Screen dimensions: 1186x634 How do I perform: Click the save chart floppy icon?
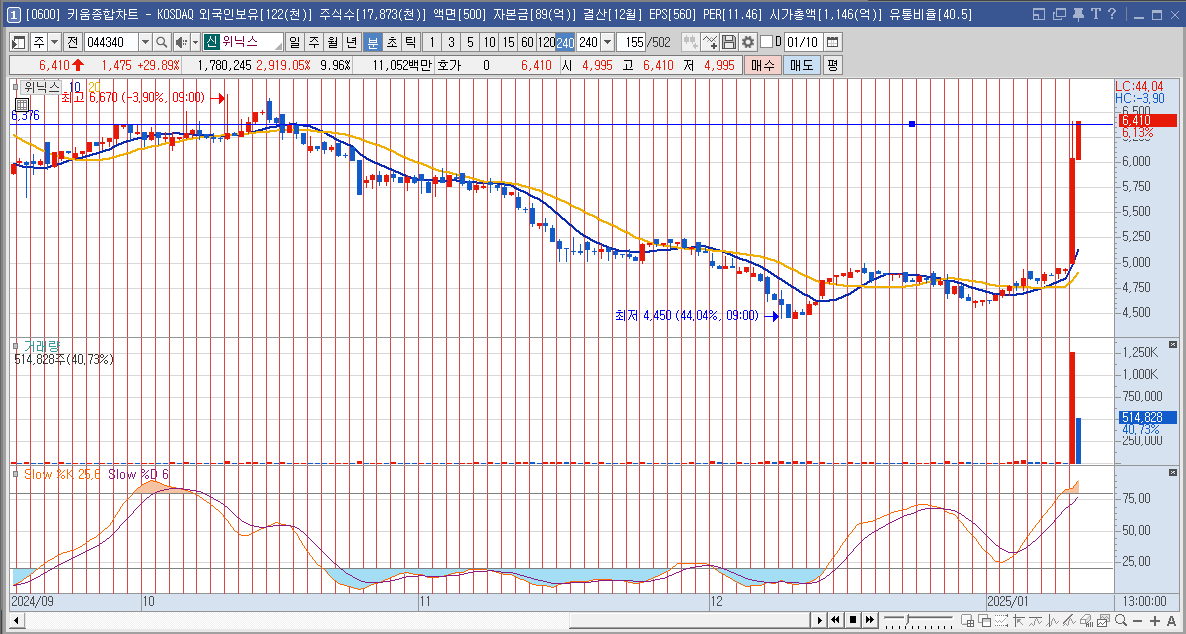[x=728, y=42]
